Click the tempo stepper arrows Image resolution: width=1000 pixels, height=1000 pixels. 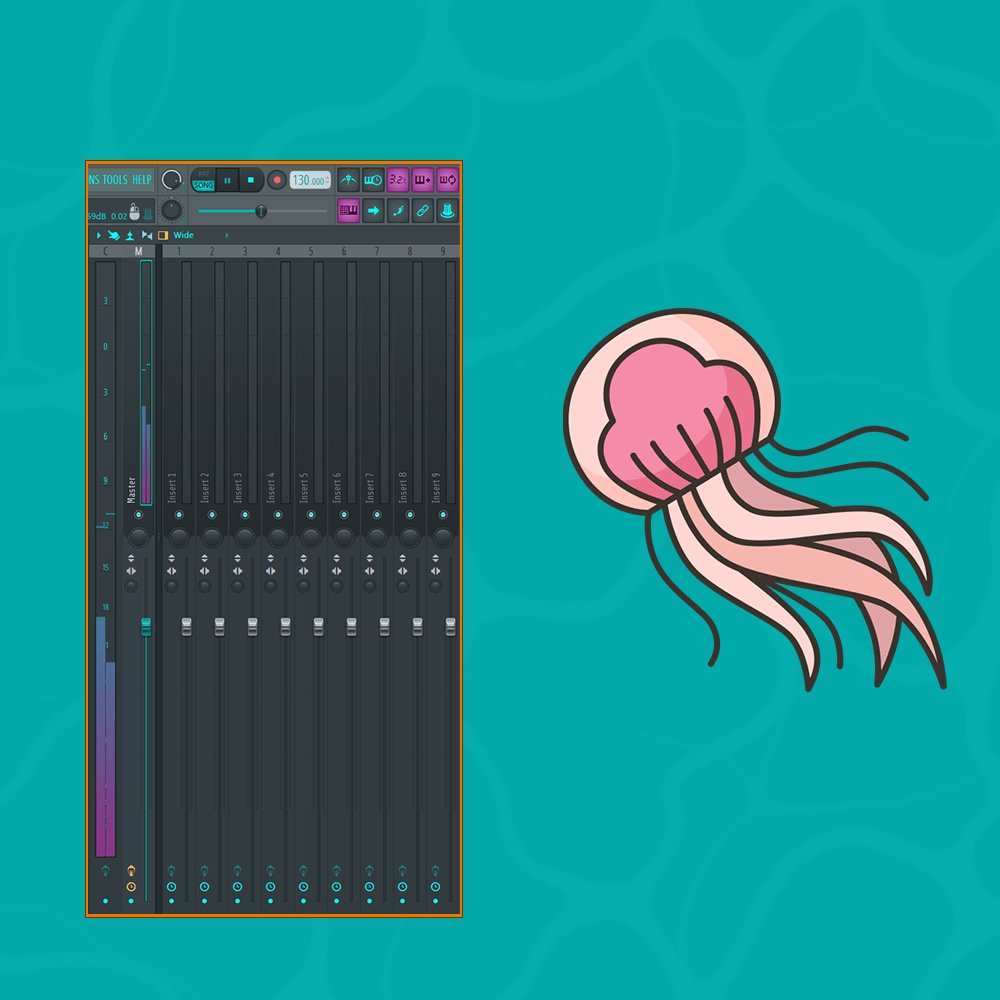pyautogui.click(x=328, y=180)
